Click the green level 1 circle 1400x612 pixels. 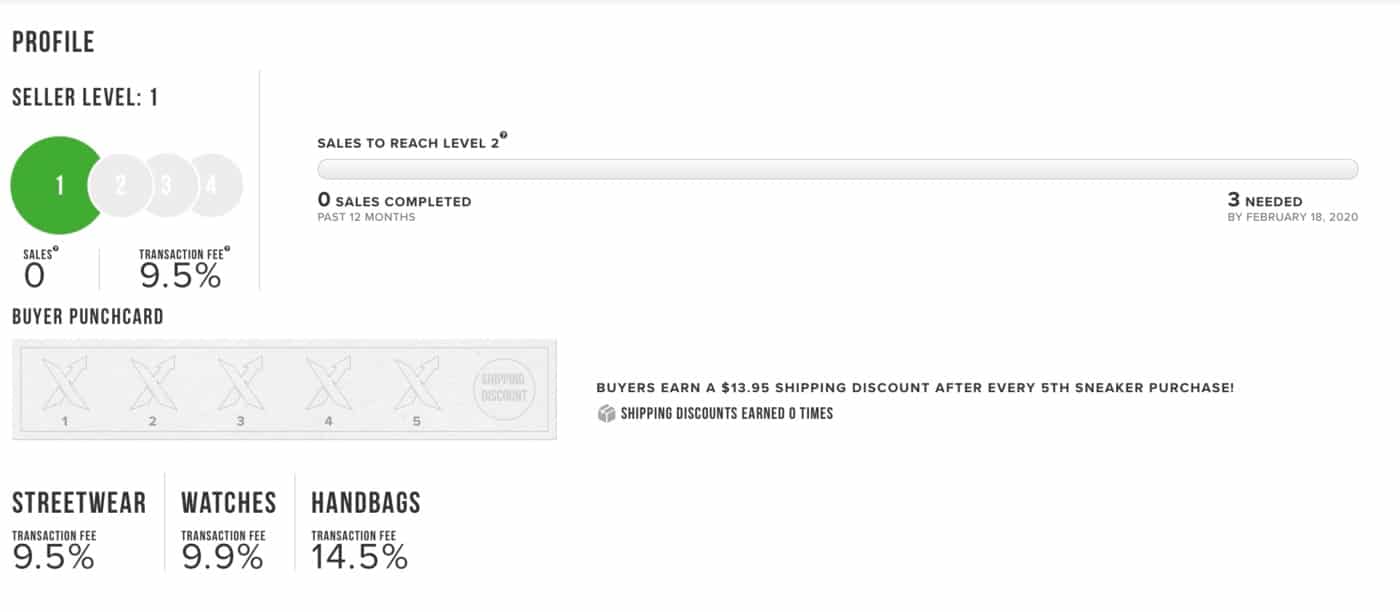55,185
